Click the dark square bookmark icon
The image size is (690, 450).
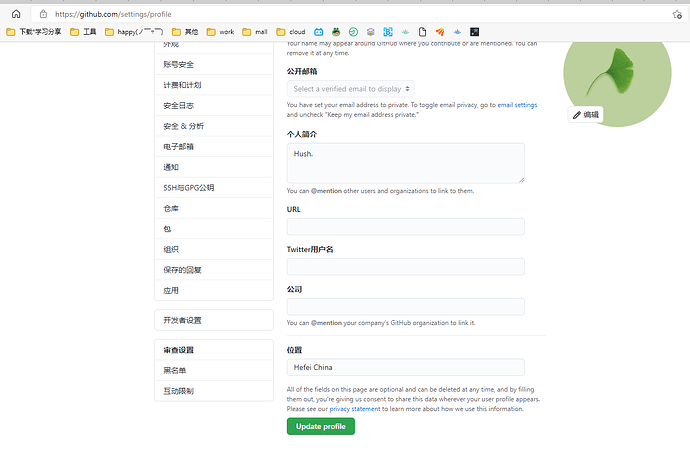(x=474, y=32)
